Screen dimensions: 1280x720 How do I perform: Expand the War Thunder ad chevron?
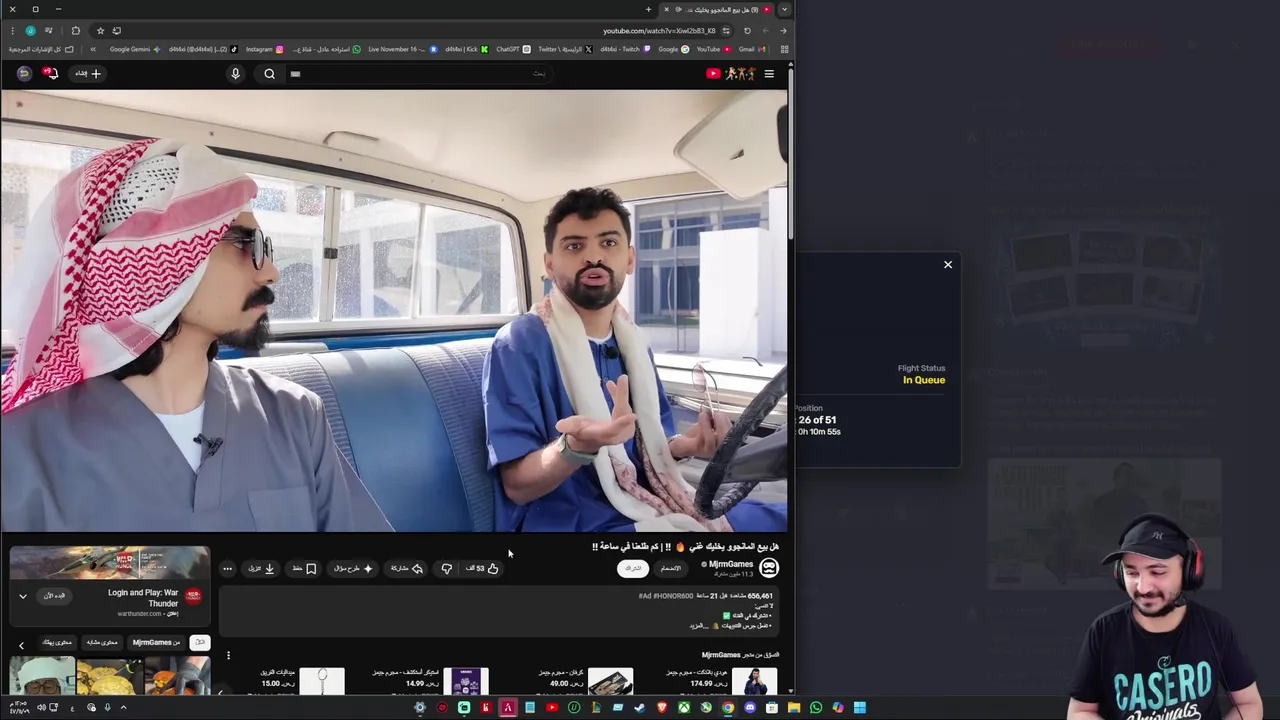point(23,596)
